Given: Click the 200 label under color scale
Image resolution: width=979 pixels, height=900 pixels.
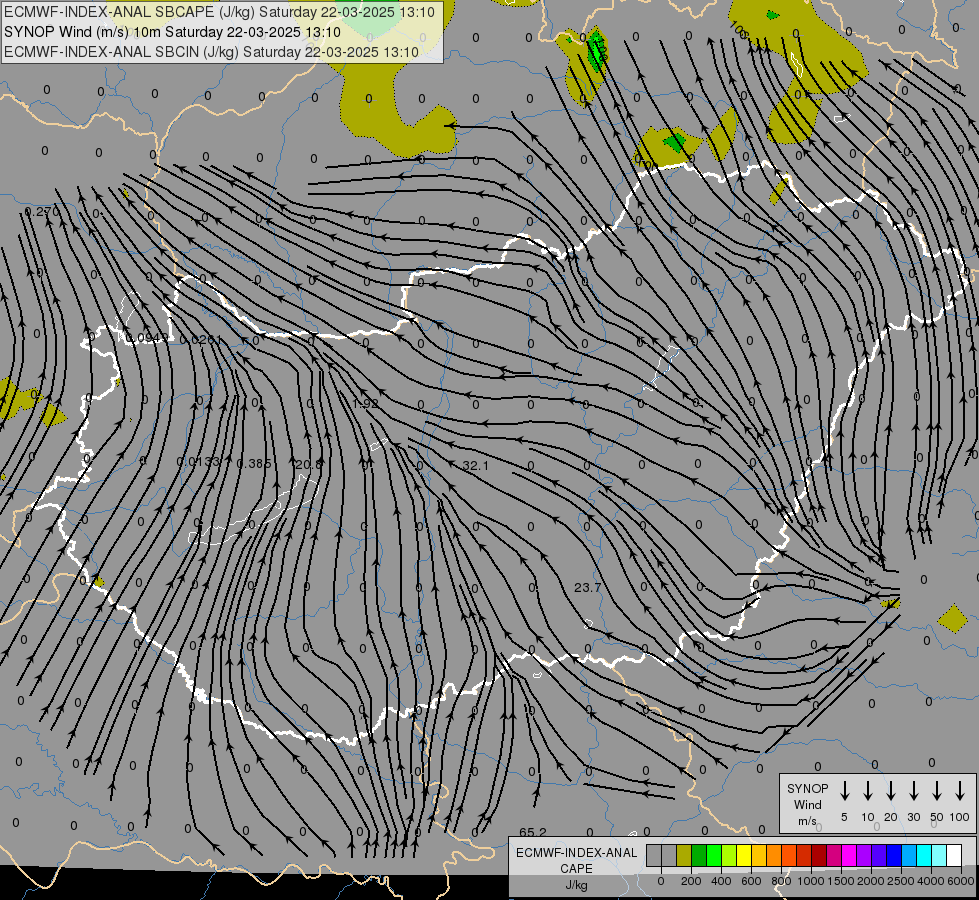Looking at the screenshot, I should click(691, 881).
